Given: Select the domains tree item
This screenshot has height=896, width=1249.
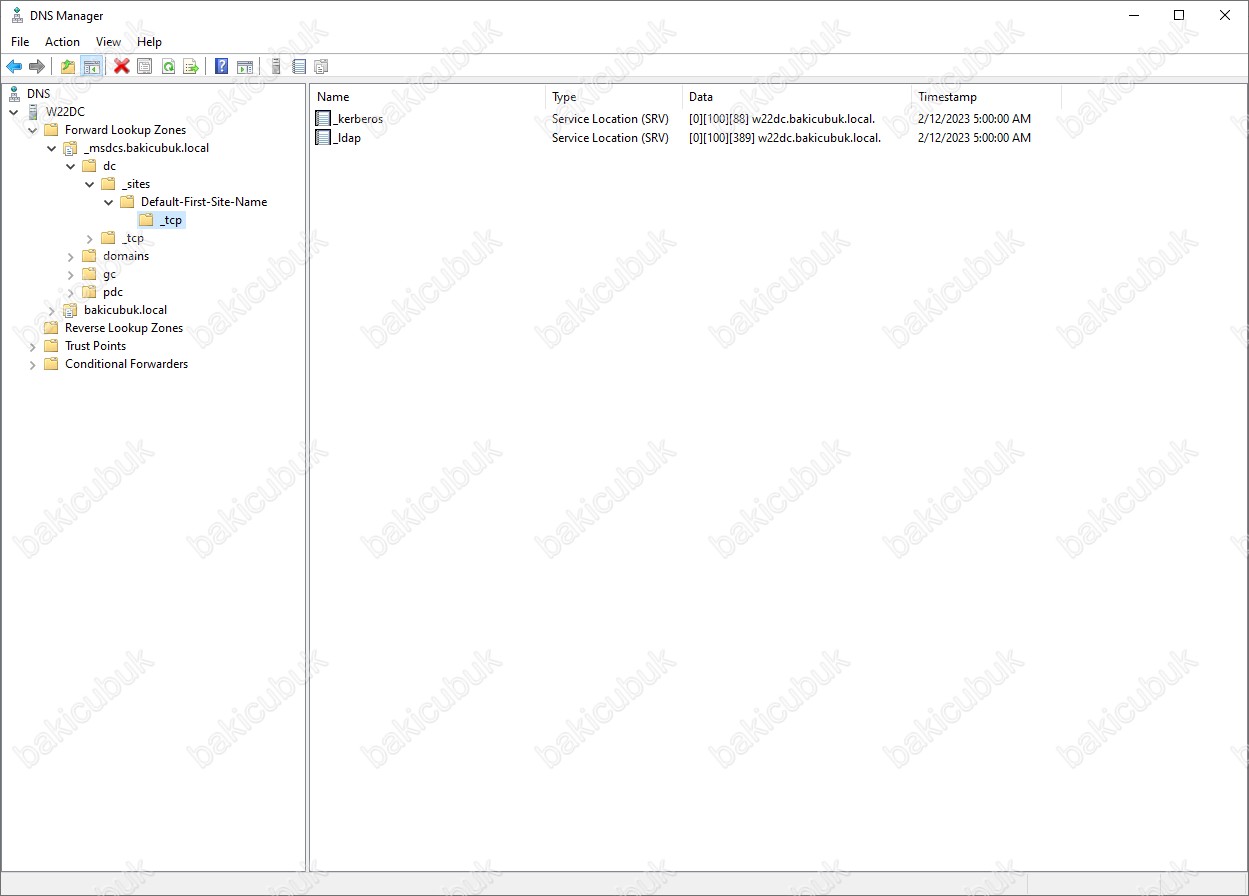Looking at the screenshot, I should (x=126, y=256).
